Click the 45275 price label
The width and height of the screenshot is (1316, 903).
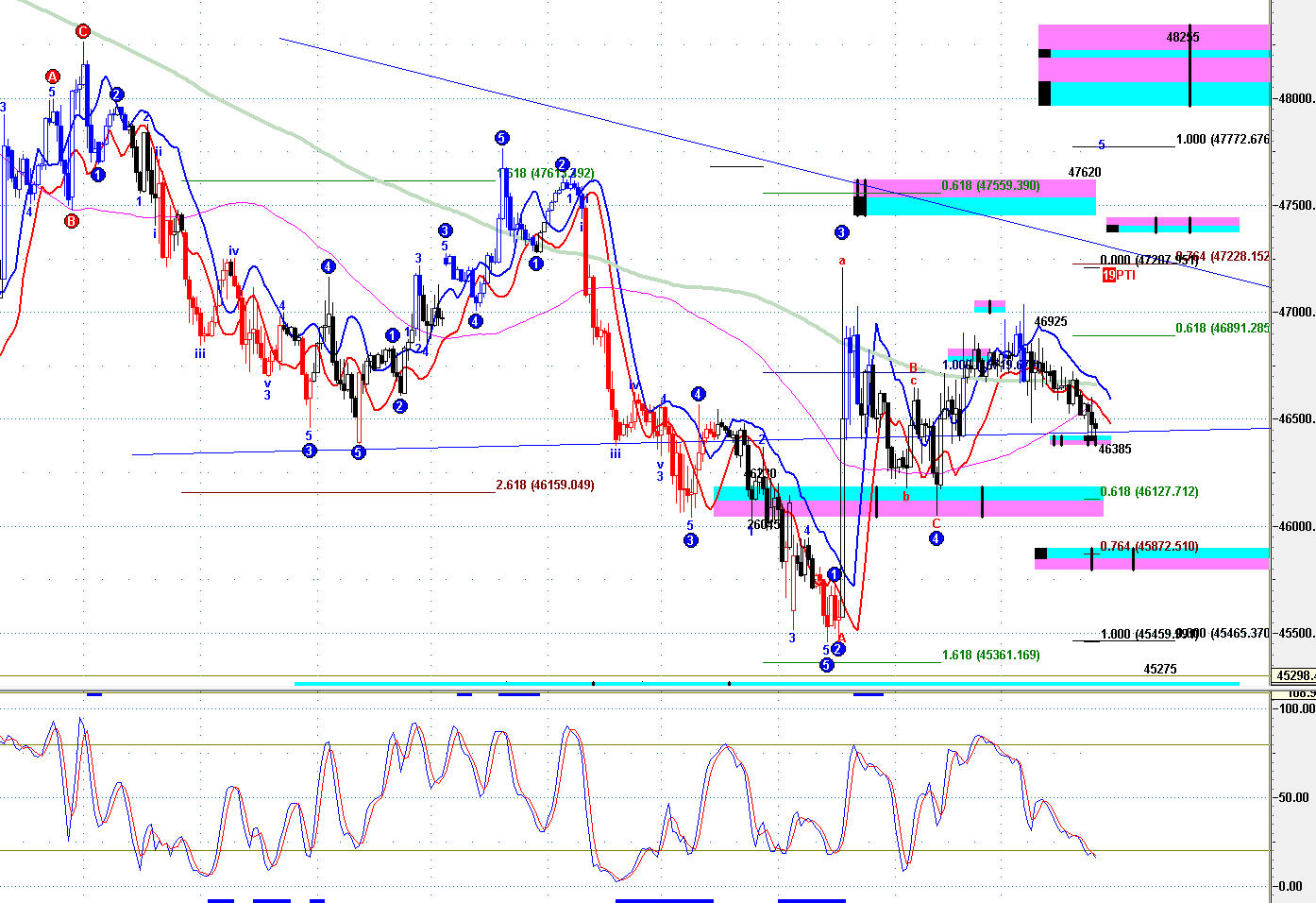tap(1160, 670)
